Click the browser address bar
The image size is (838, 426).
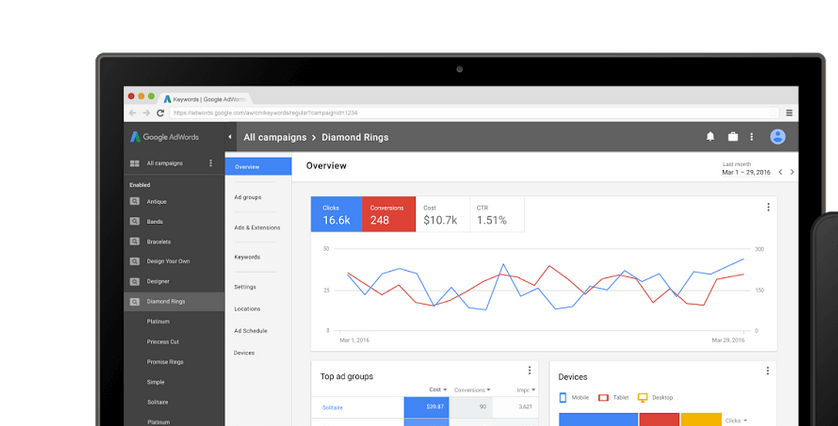pyautogui.click(x=475, y=113)
